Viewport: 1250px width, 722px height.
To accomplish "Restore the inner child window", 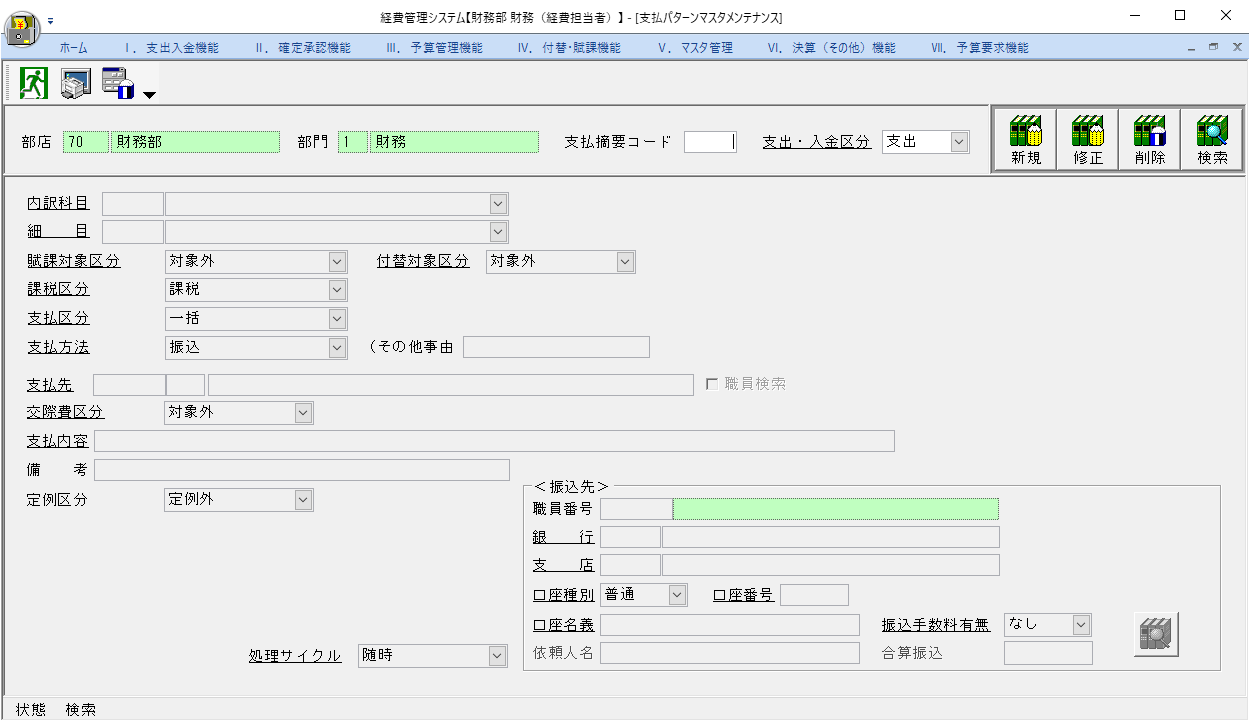I will tap(1213, 47).
